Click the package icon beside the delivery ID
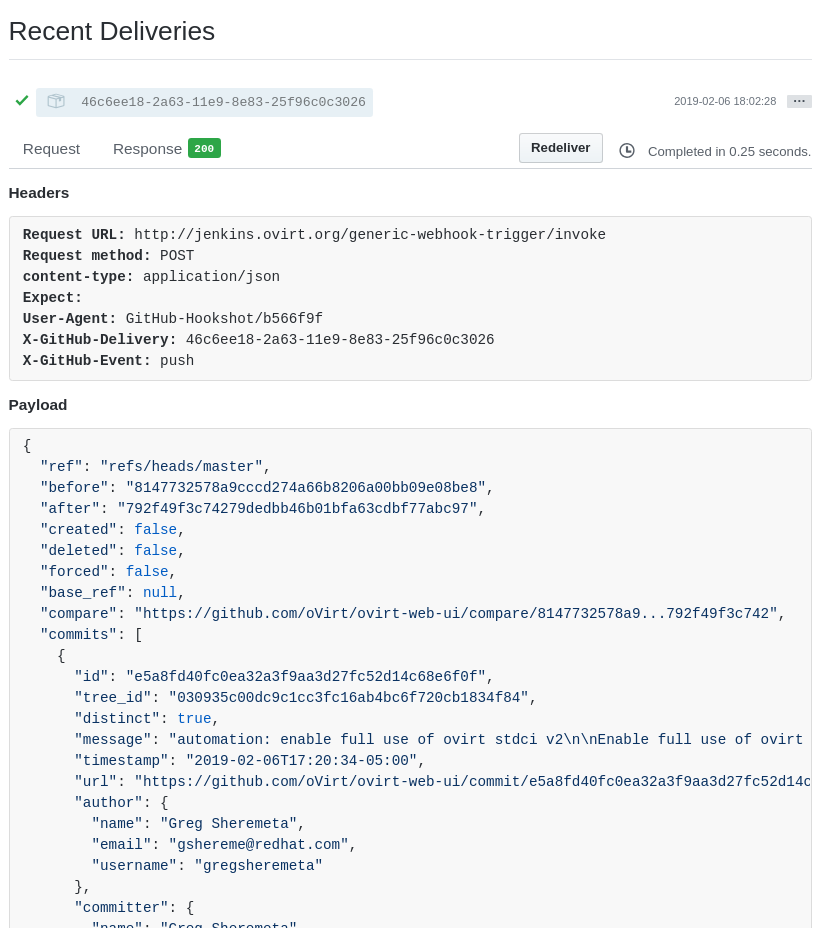Screen dimensions: 828x928 coord(56,102)
